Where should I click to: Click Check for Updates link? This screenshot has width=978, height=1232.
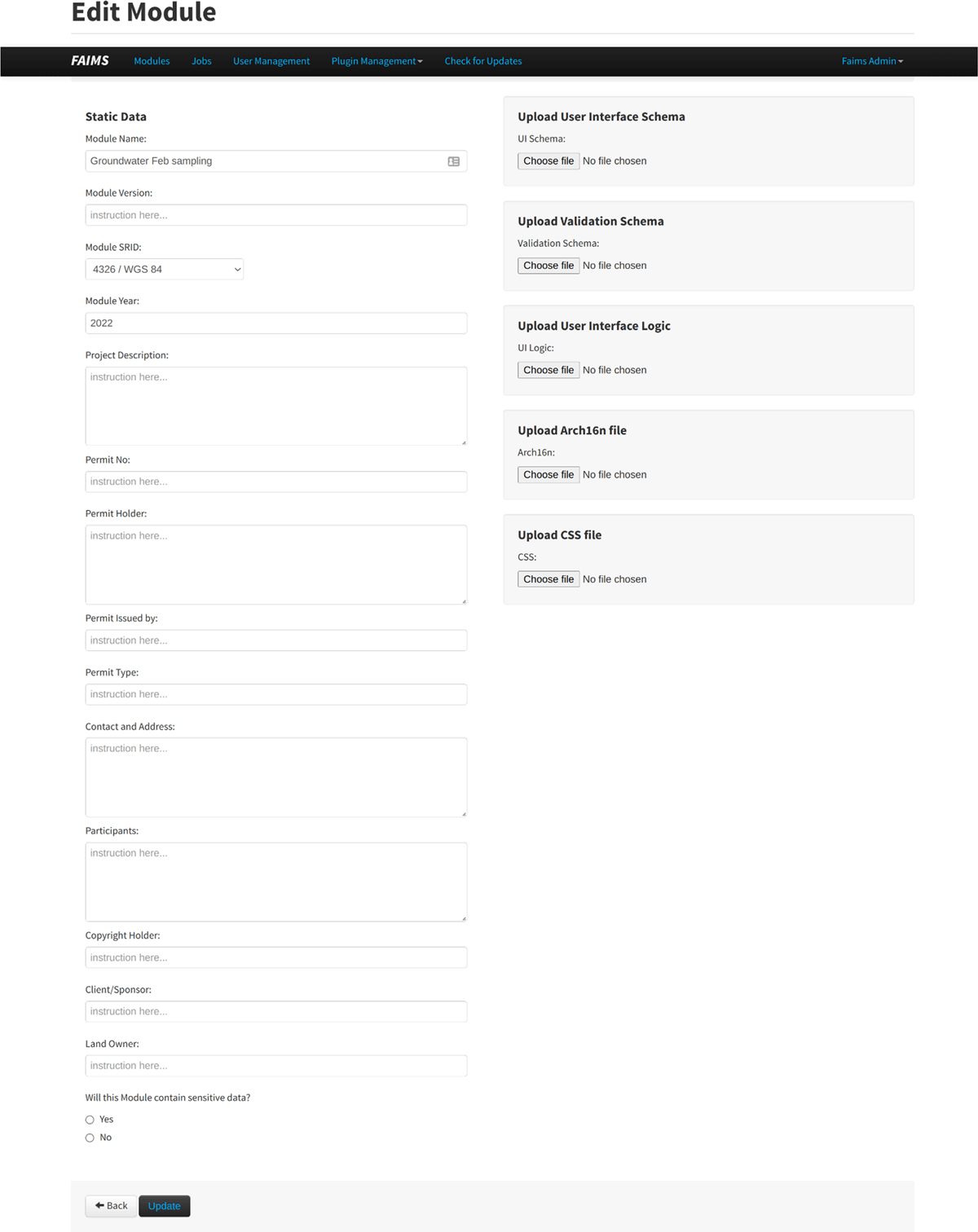(482, 61)
